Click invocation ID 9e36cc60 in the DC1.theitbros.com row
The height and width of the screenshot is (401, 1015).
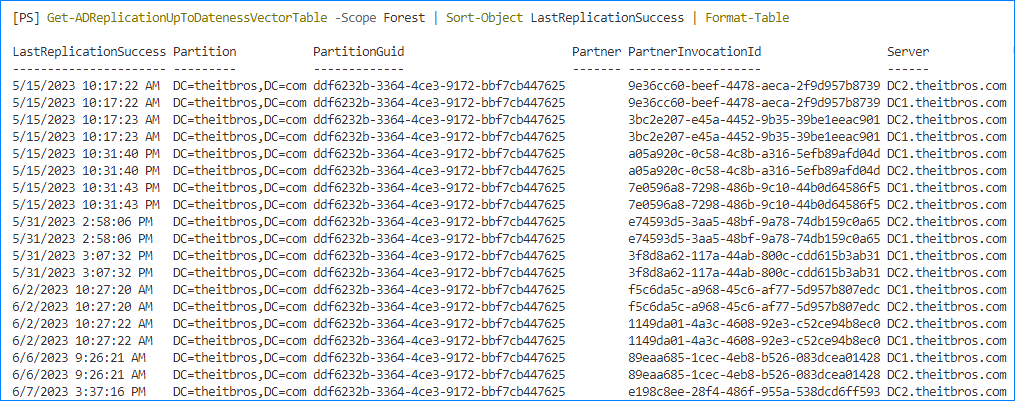click(754, 102)
